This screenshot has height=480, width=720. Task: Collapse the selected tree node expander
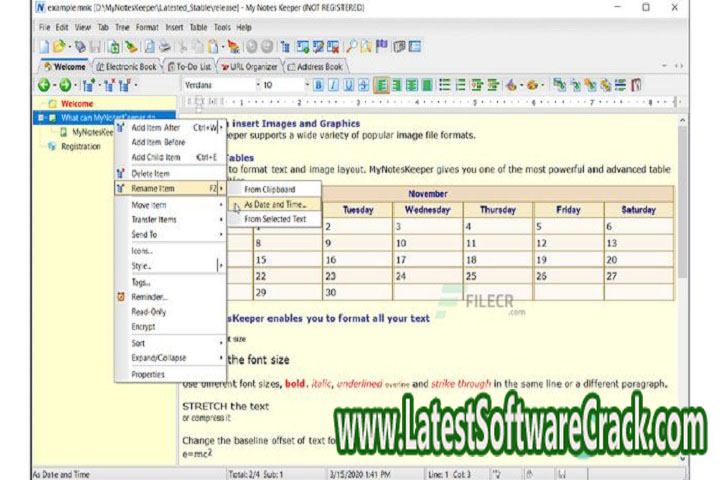coord(39,117)
